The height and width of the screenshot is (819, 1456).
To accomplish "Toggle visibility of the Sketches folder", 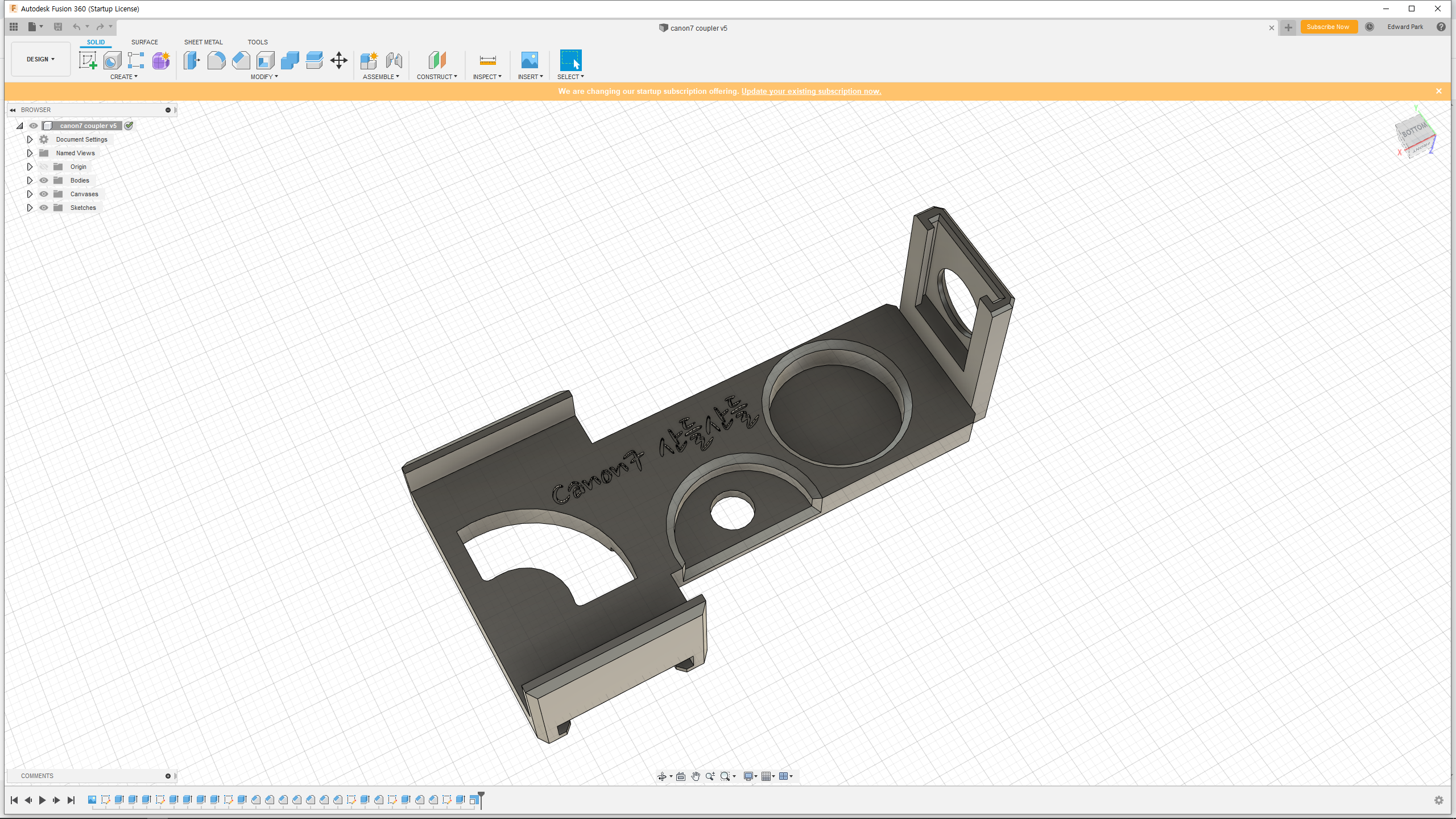I will click(44, 208).
